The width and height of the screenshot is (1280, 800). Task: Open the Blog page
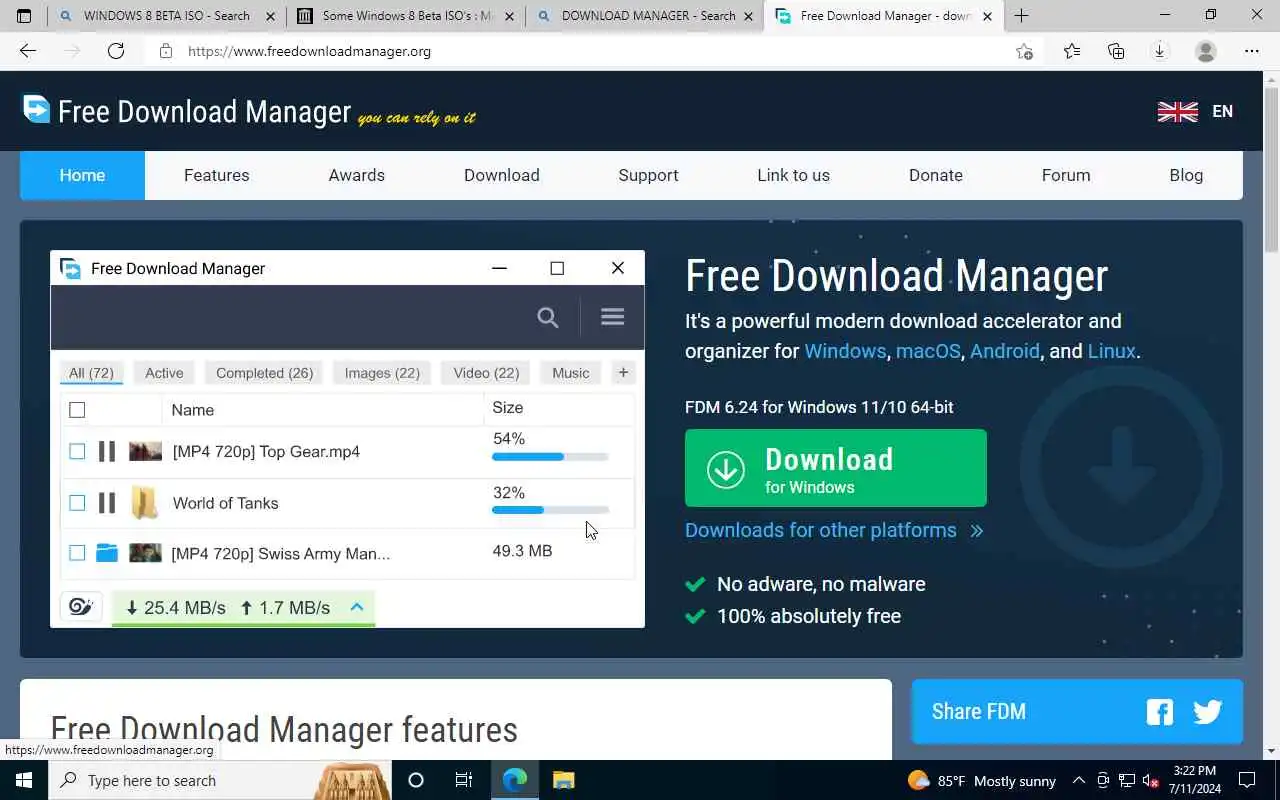pyautogui.click(x=1186, y=175)
